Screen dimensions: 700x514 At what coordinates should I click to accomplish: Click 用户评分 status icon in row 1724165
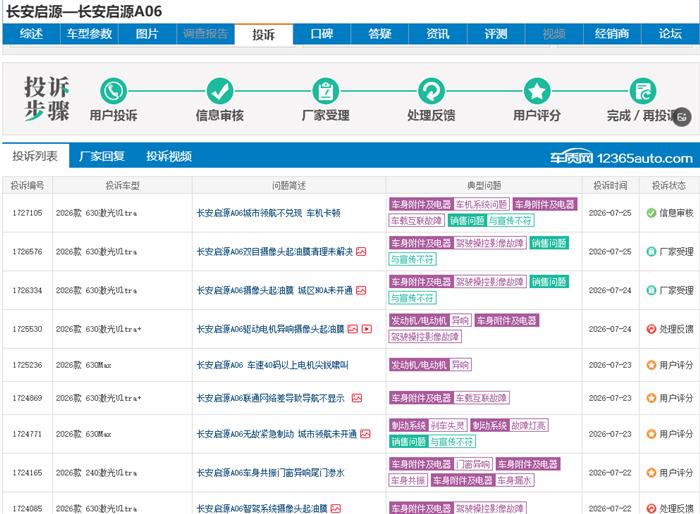tap(651, 472)
